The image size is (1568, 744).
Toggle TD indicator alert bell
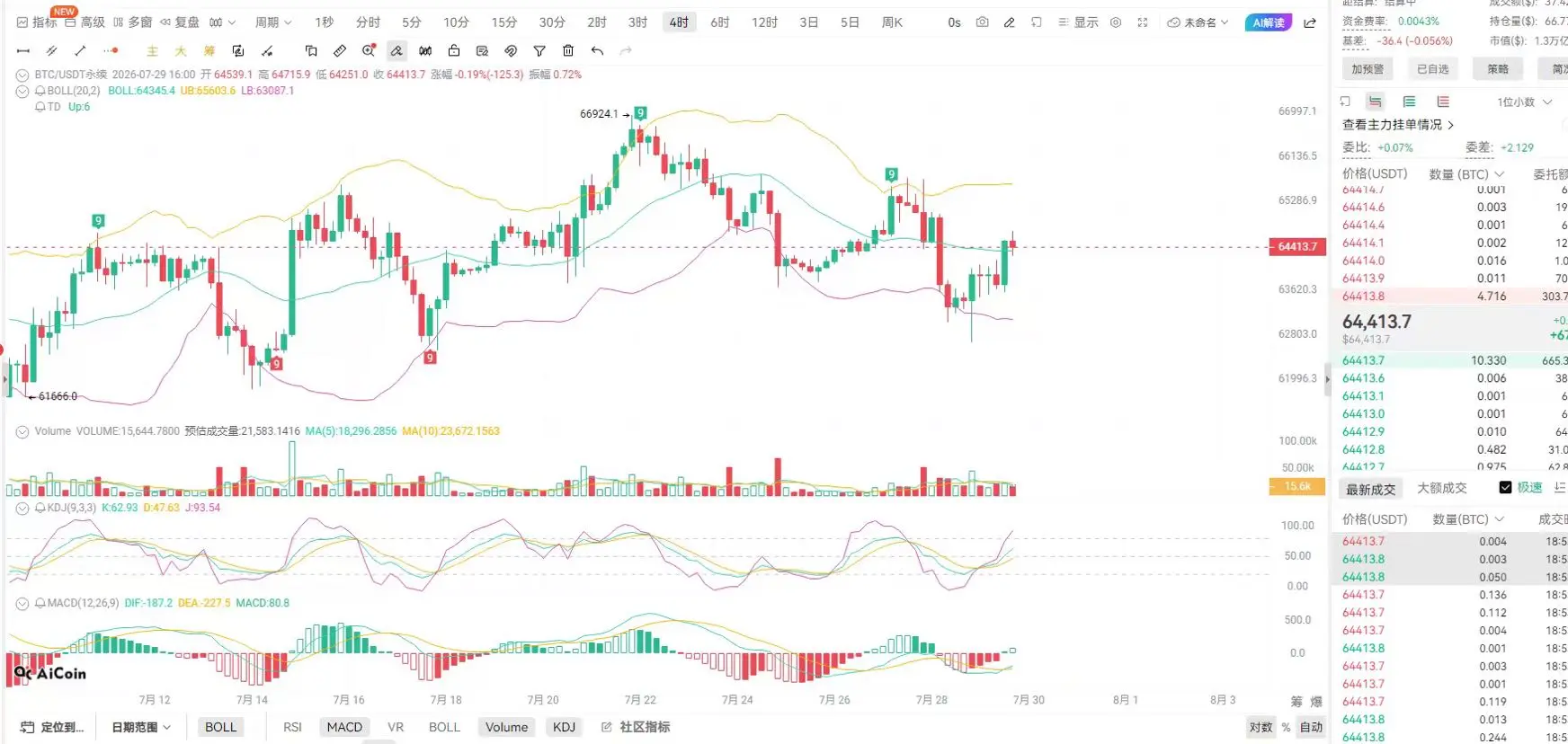(40, 107)
